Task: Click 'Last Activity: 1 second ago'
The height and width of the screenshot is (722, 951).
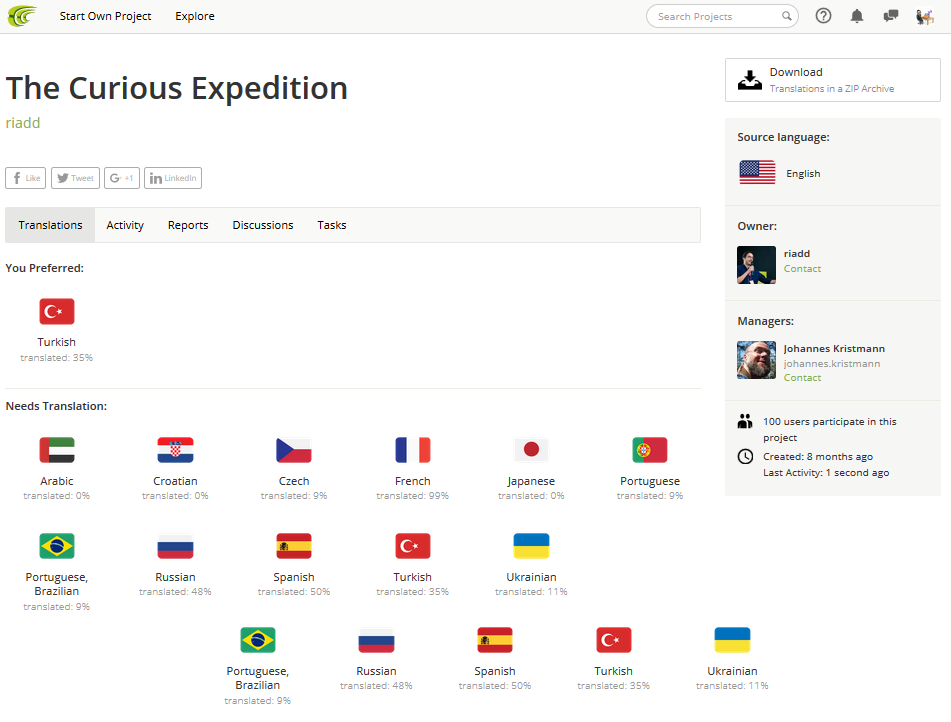Action: tap(826, 473)
